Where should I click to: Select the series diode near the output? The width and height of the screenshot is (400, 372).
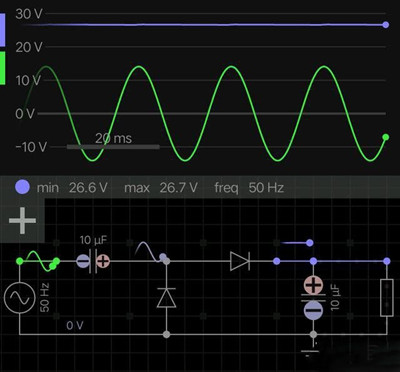pos(240,261)
